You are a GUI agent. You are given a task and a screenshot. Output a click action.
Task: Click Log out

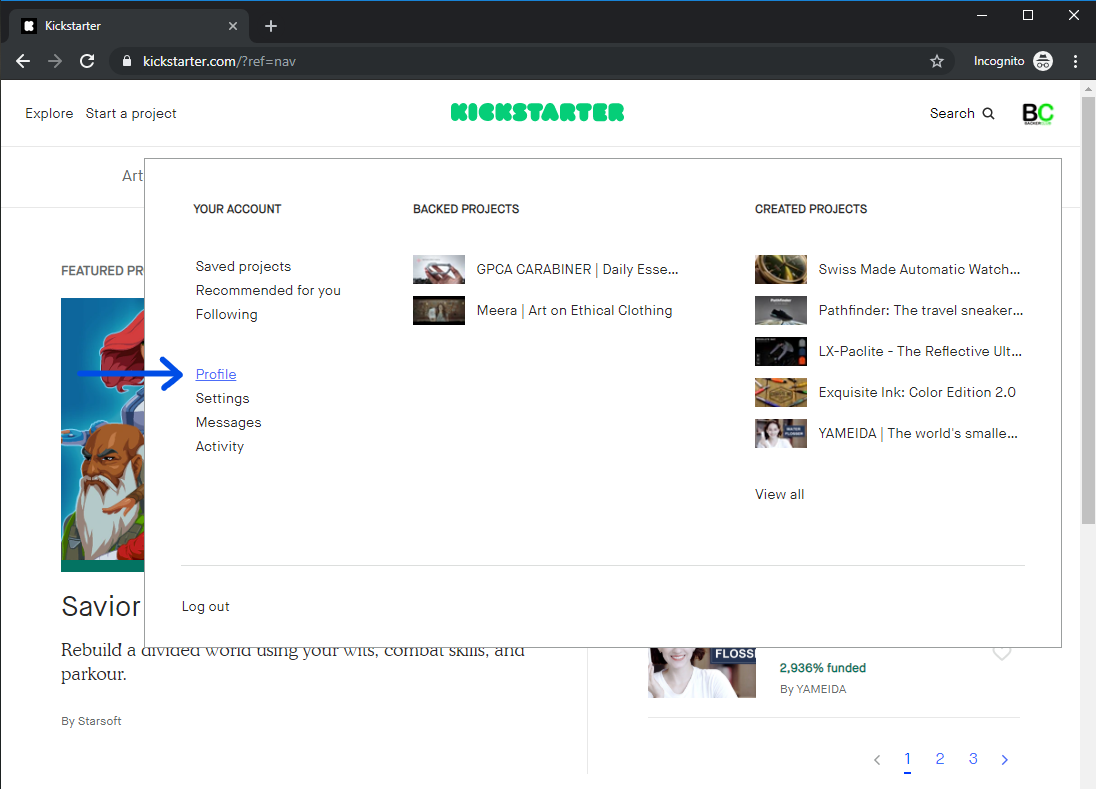pos(206,607)
